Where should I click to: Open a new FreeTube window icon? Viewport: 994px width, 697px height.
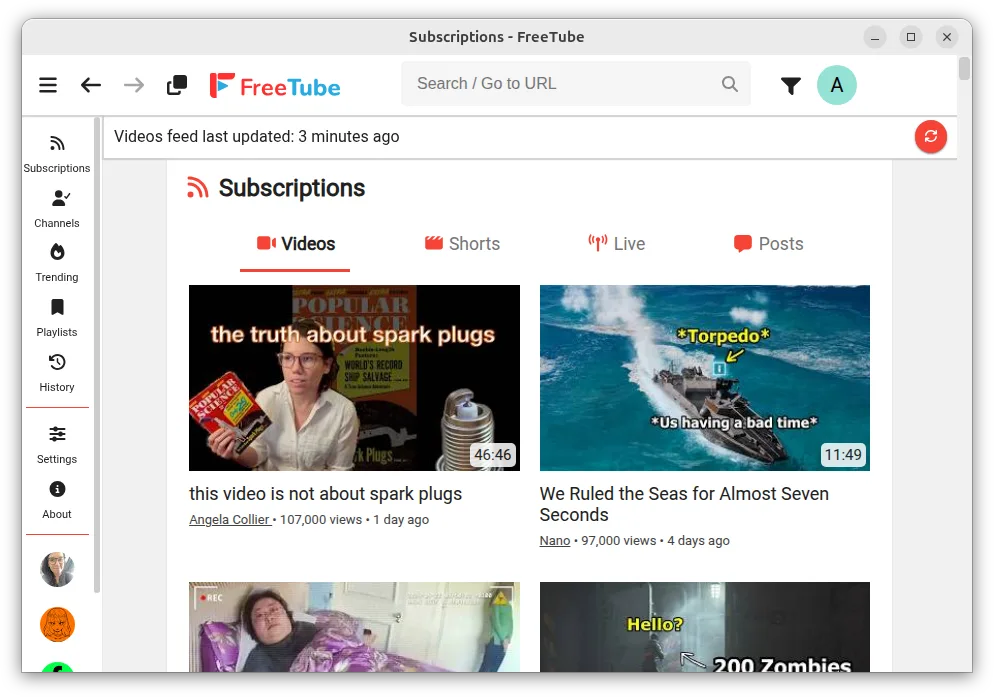[177, 85]
